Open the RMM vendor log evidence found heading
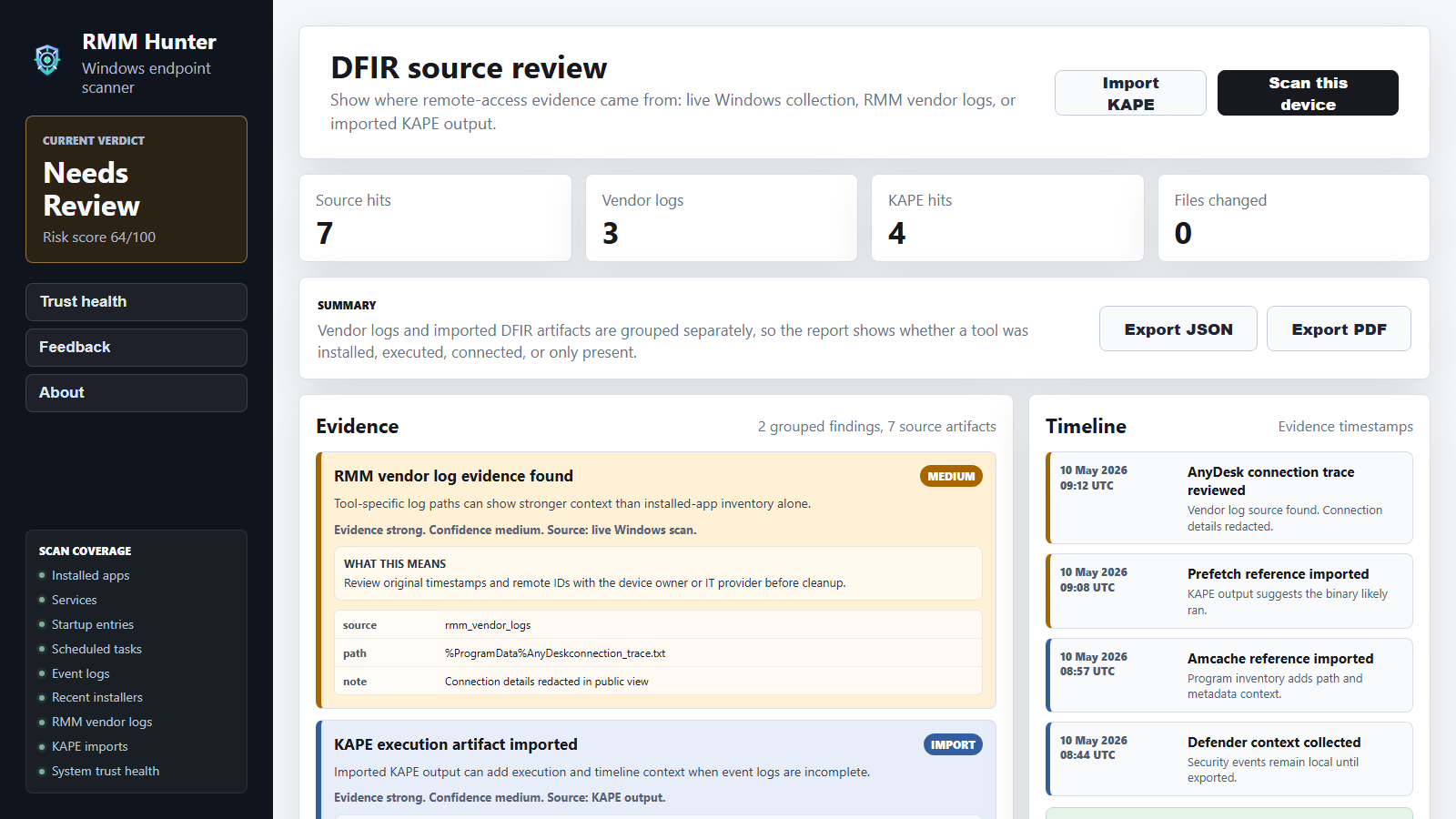Image resolution: width=1456 pixels, height=819 pixels. 453,476
